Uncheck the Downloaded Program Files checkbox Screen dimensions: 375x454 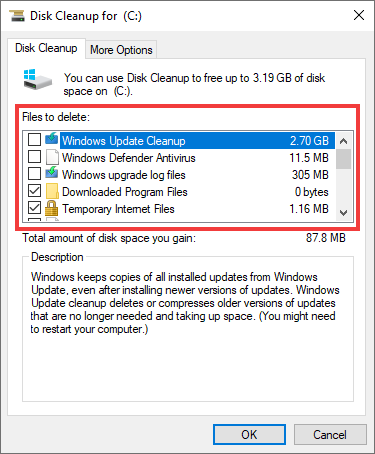pyautogui.click(x=34, y=191)
